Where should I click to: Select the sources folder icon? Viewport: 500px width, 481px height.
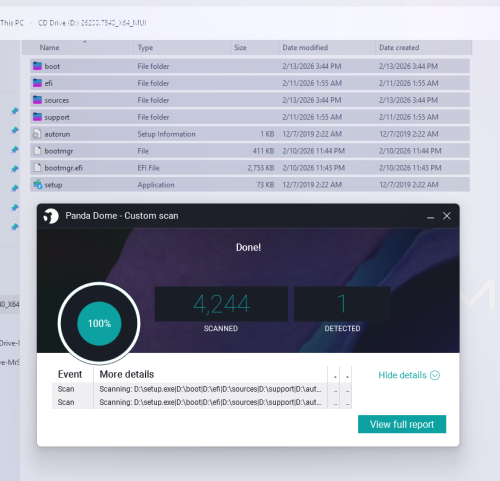pyautogui.click(x=37, y=100)
